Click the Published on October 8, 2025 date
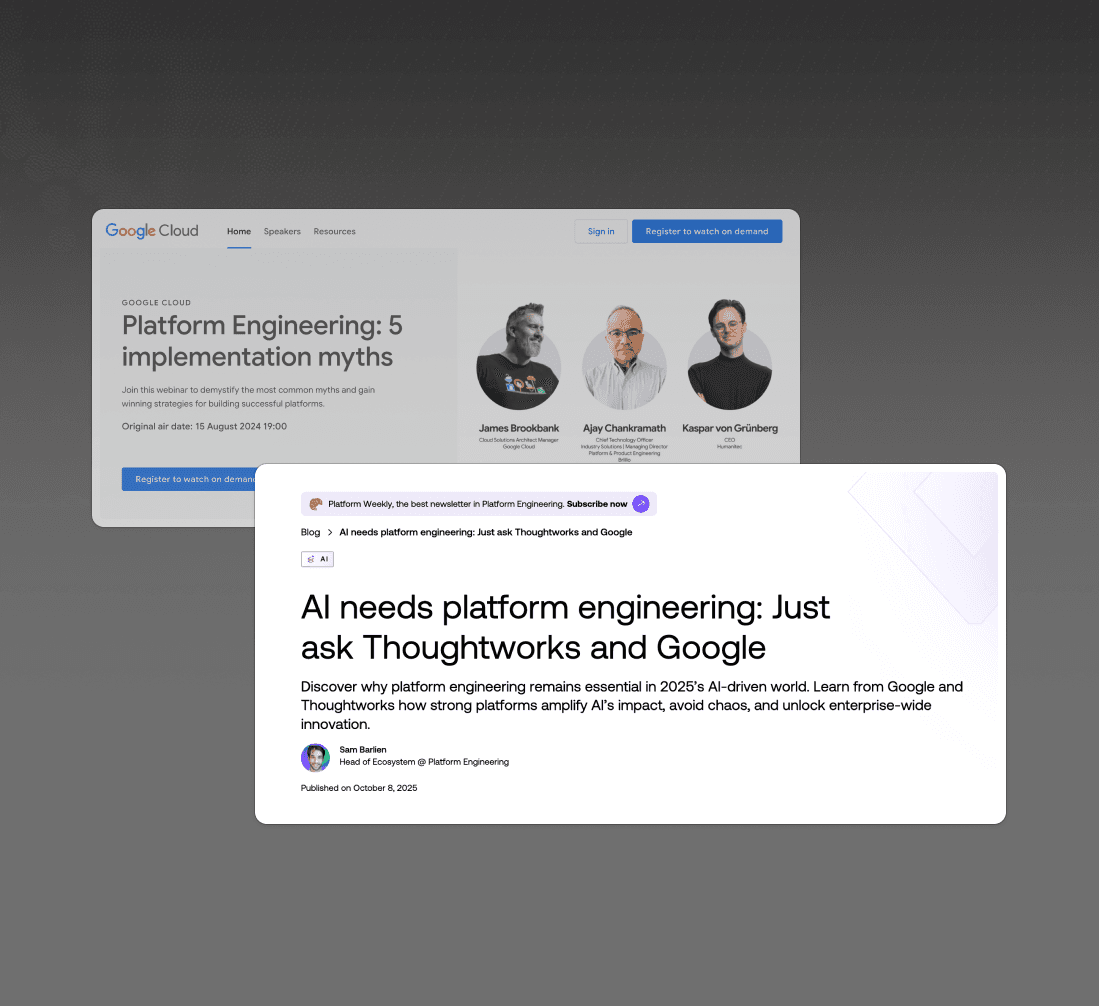This screenshot has height=1006, width=1099. tap(359, 788)
